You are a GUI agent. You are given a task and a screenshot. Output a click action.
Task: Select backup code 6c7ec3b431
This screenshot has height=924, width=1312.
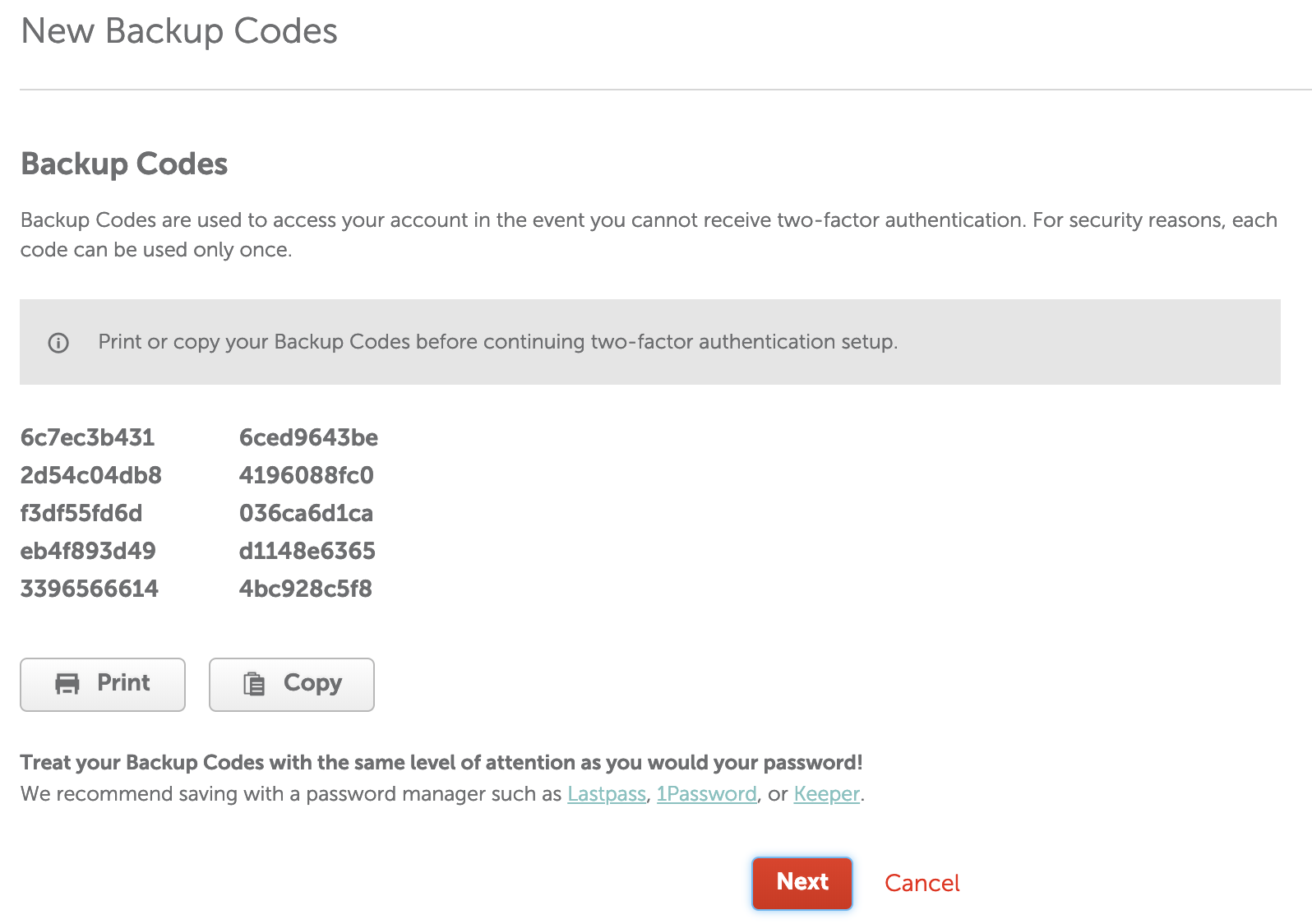[87, 437]
